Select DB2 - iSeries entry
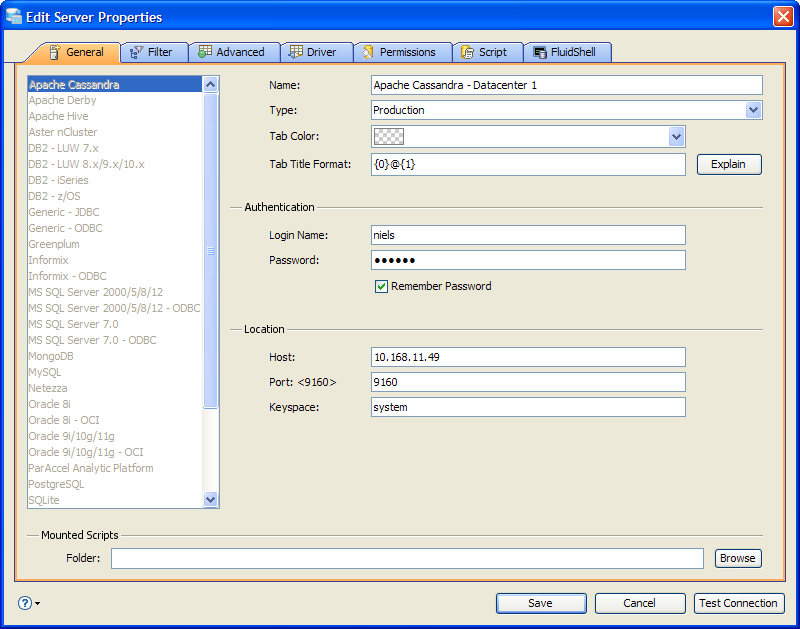The width and height of the screenshot is (800, 629). coord(115,180)
